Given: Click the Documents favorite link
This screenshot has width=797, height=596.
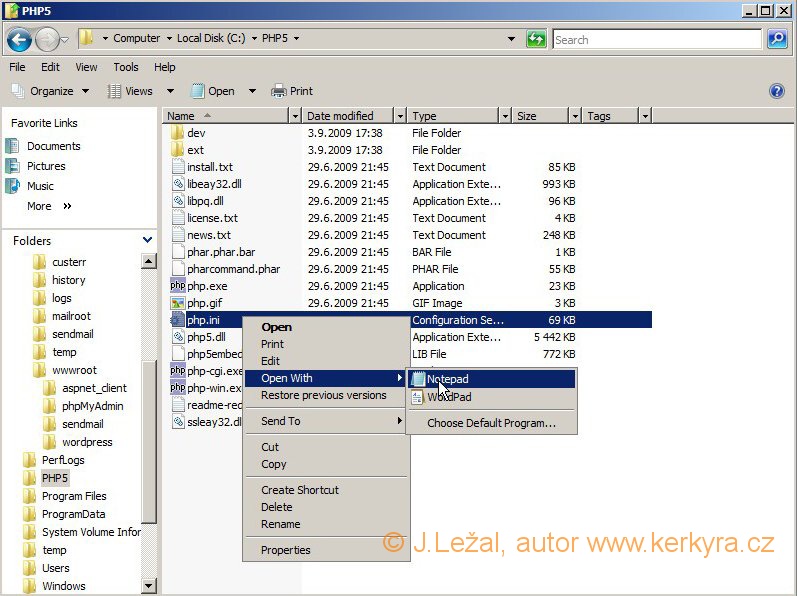Looking at the screenshot, I should click(x=53, y=146).
